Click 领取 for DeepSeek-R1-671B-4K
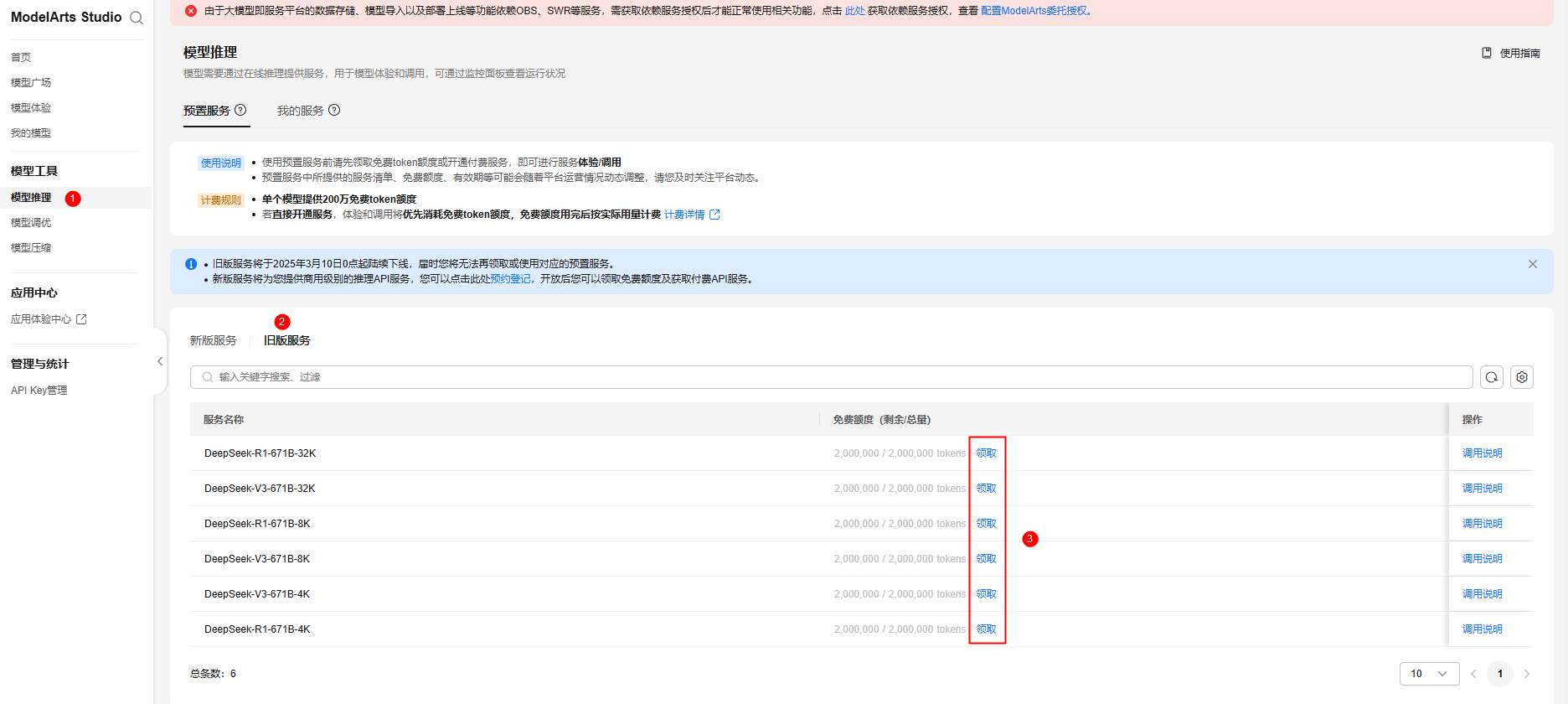 tap(987, 629)
